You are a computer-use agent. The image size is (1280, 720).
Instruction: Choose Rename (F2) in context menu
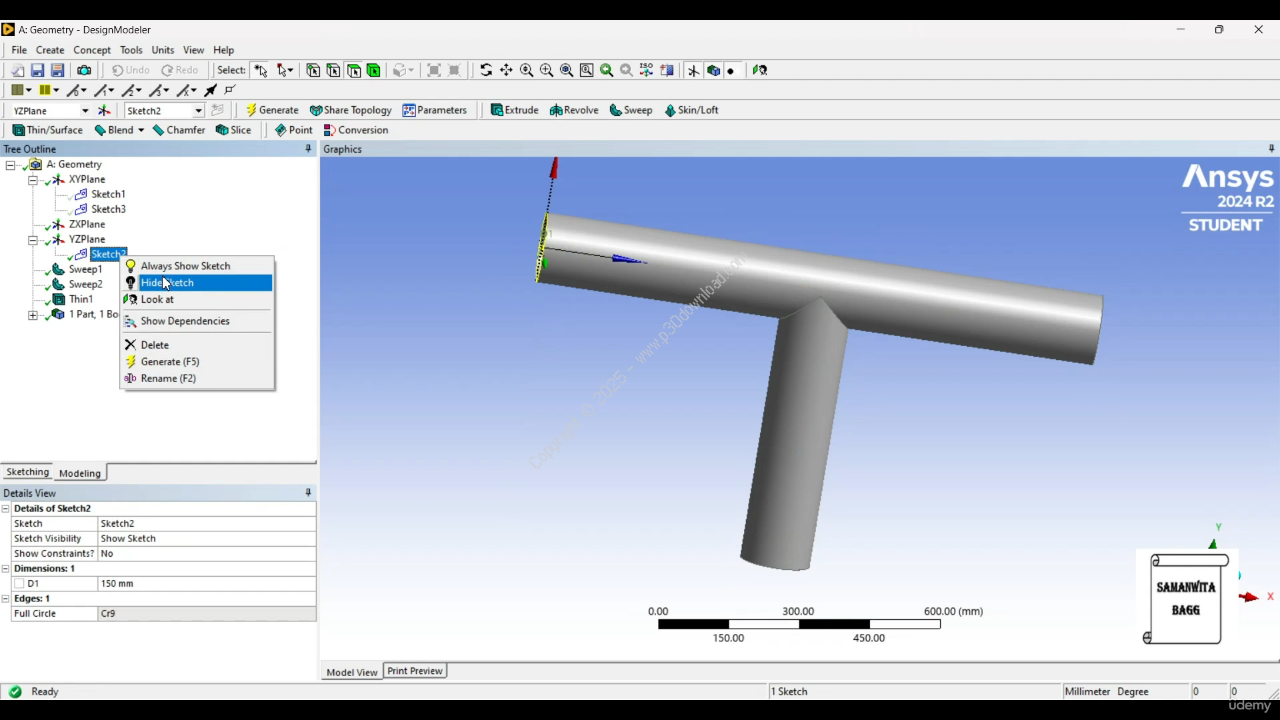197,378
